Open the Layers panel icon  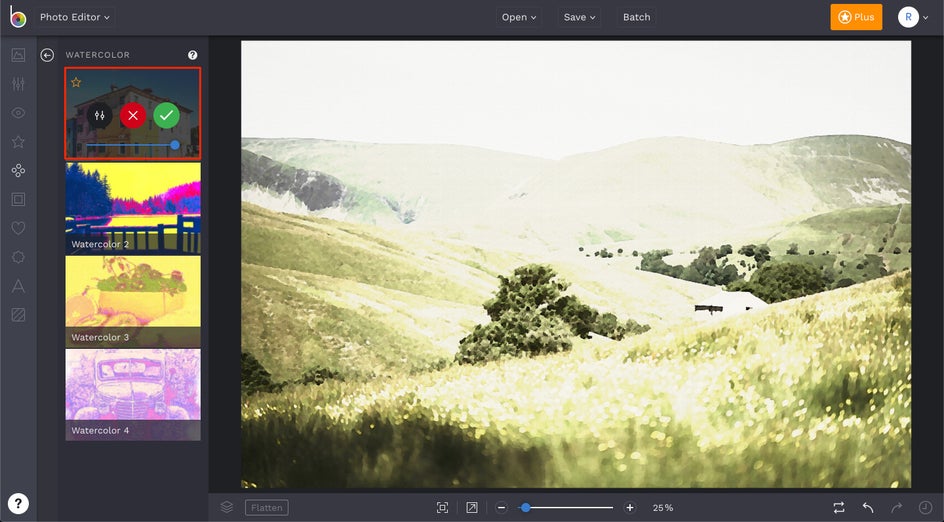[x=227, y=507]
